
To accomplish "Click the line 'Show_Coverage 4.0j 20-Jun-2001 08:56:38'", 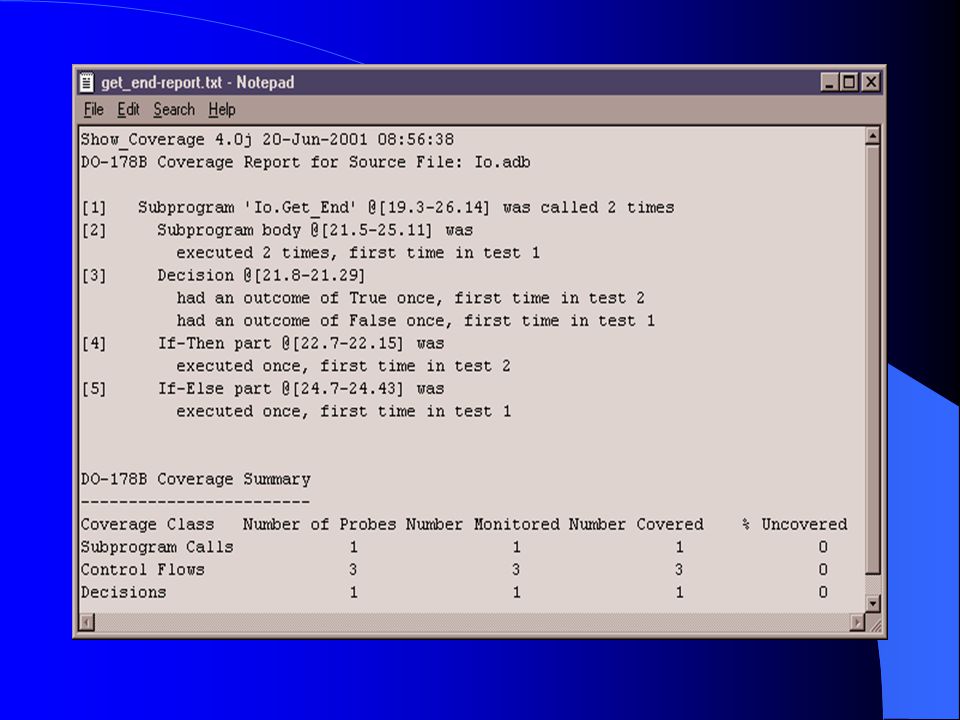I will (x=268, y=140).
